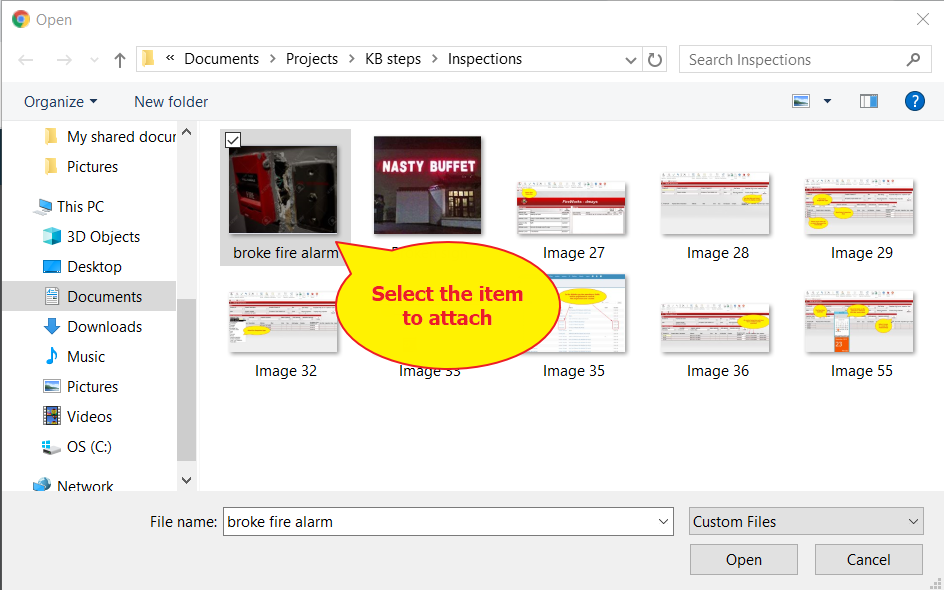Click the Cancel button
This screenshot has width=944, height=590.
(x=868, y=559)
